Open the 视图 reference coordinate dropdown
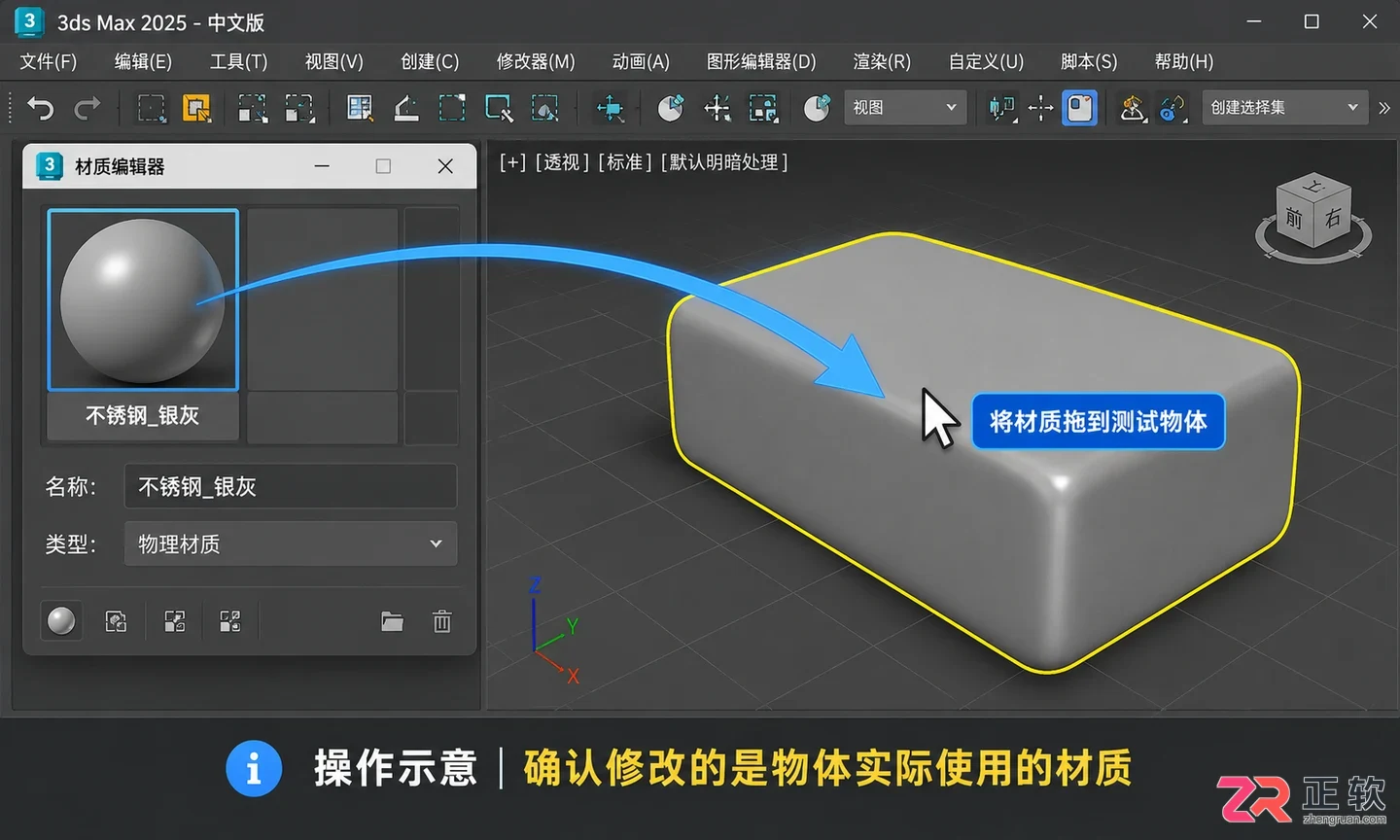1400x840 pixels. coord(905,108)
